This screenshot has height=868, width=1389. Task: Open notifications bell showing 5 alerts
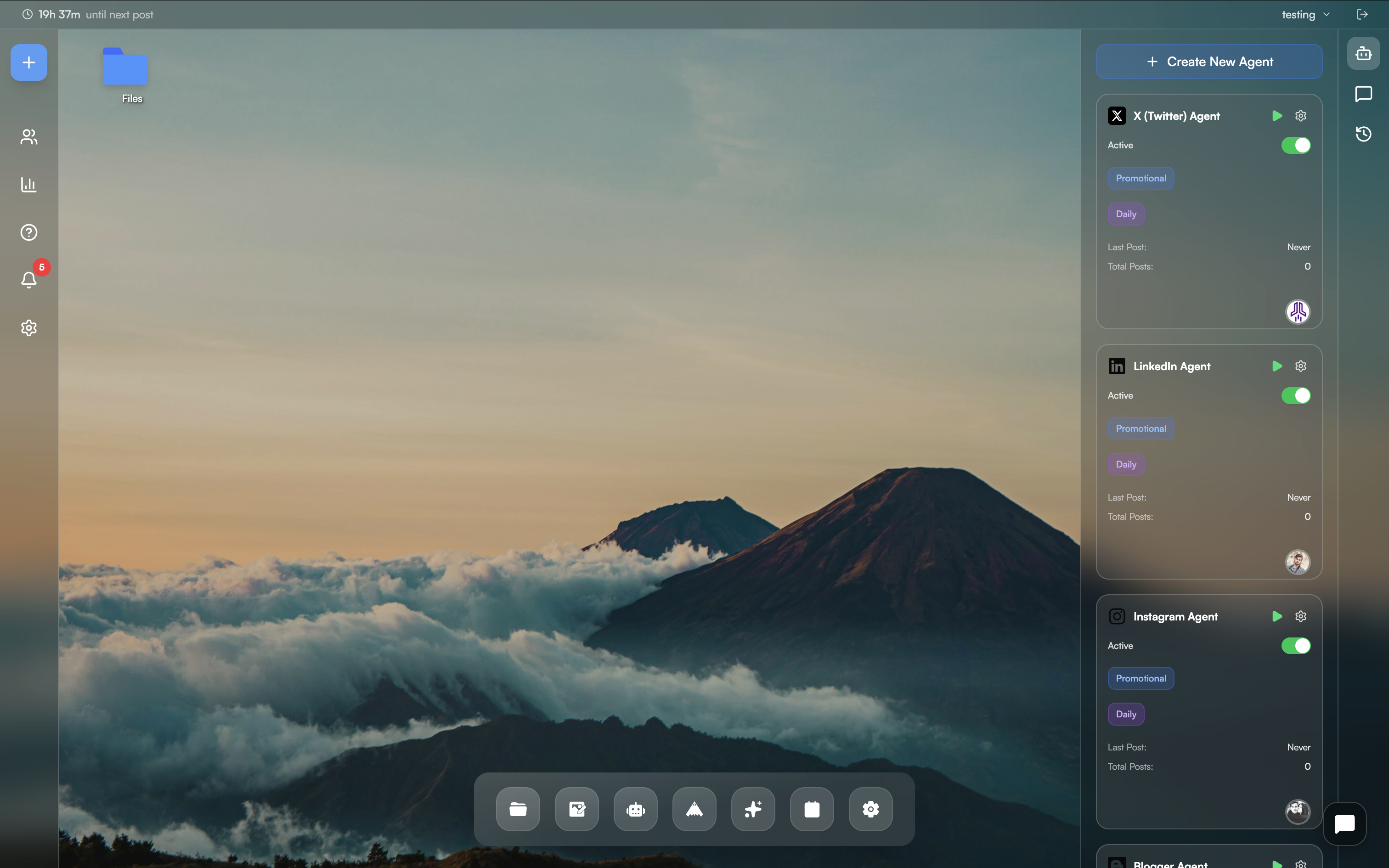pyautogui.click(x=28, y=280)
